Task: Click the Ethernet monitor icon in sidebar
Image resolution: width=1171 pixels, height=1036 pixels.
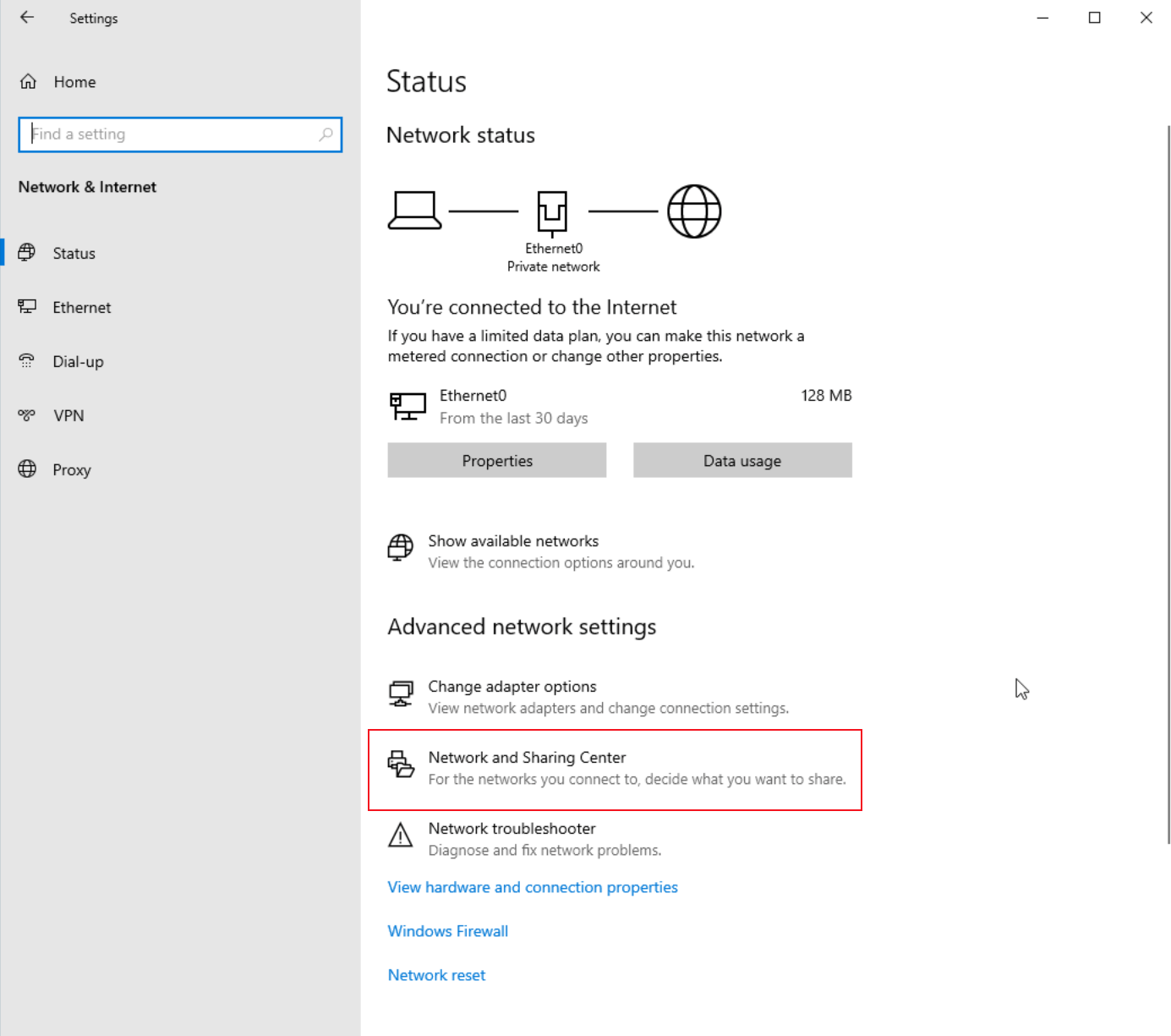Action: tap(27, 307)
